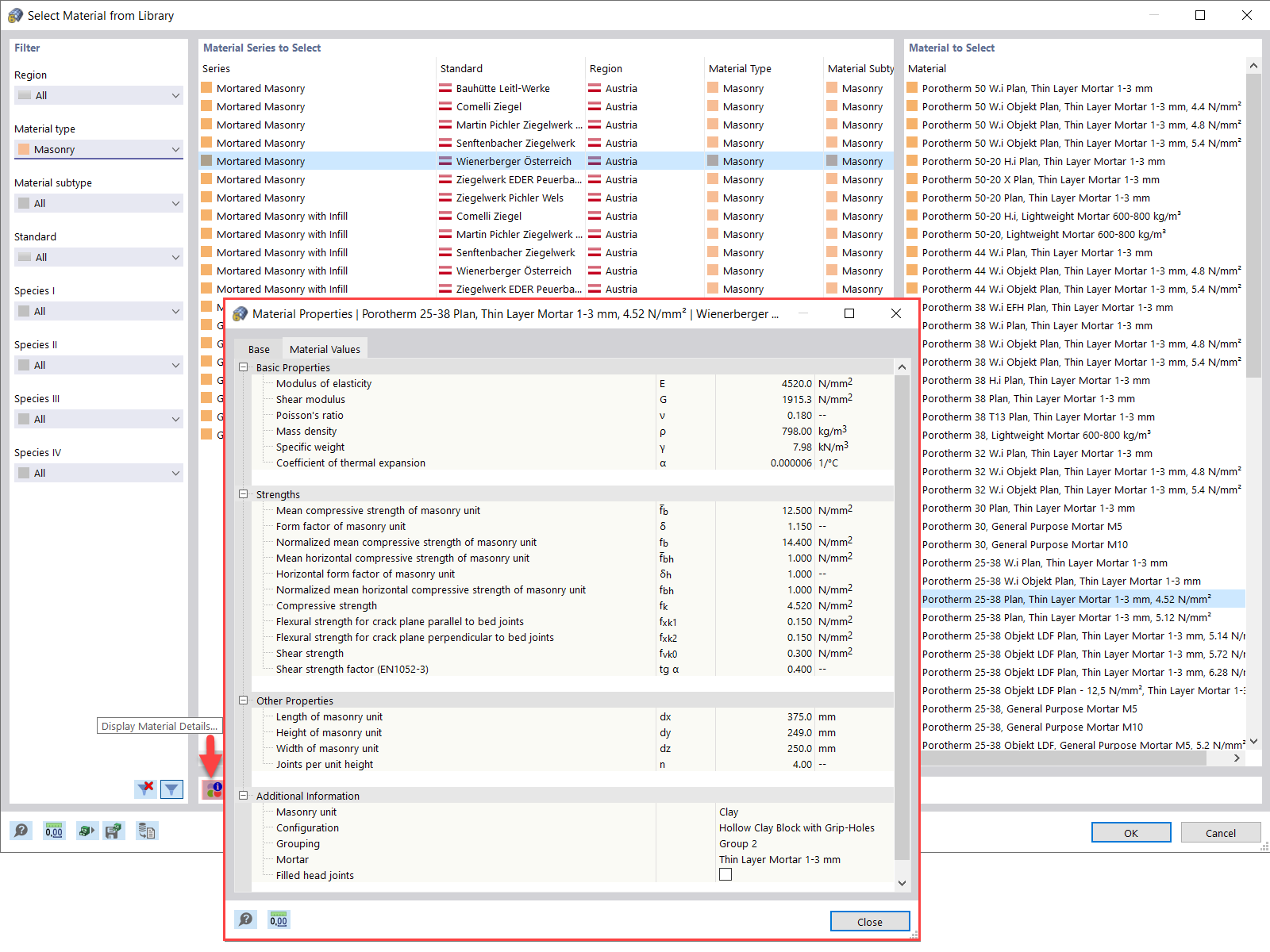Switch to the Base tab
The image size is (1270, 952).
[x=259, y=349]
